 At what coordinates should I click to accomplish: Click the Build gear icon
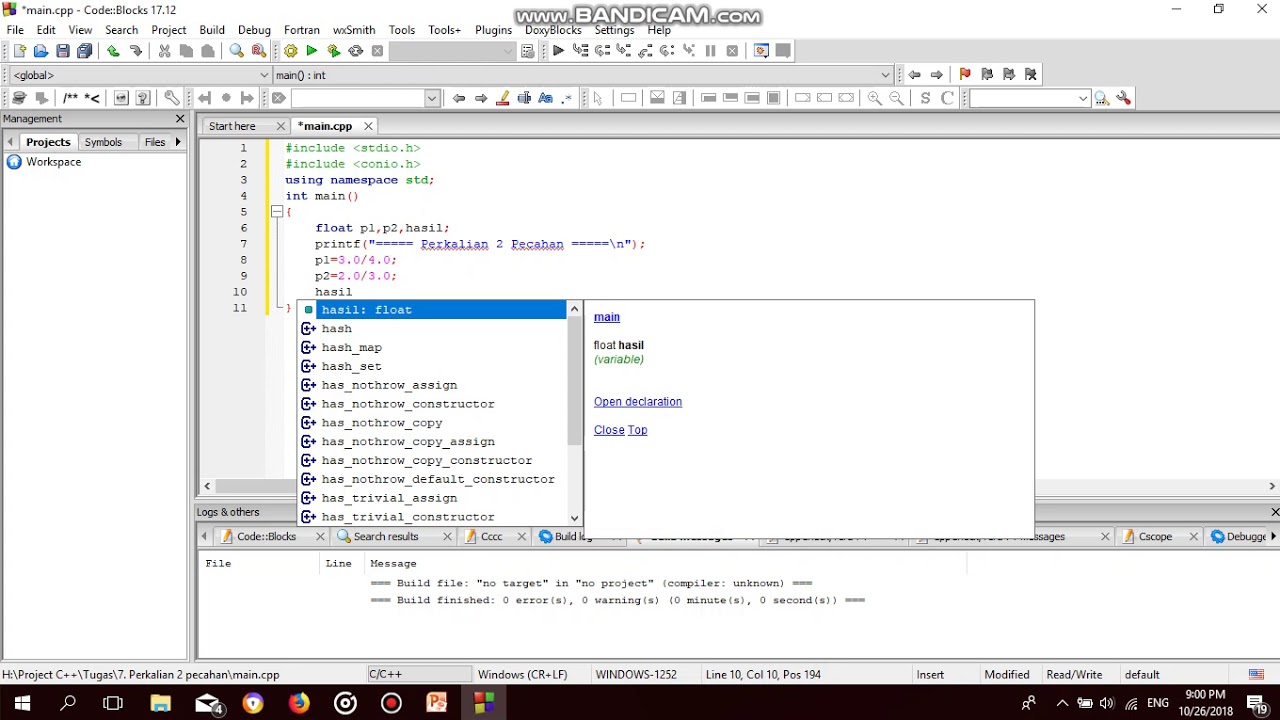(x=290, y=51)
